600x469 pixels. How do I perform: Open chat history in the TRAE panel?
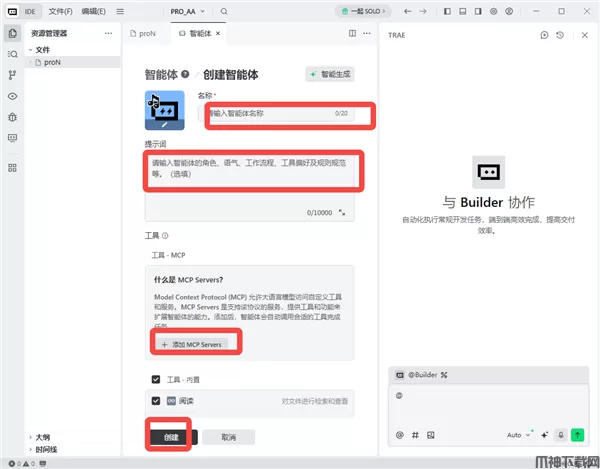click(560, 35)
